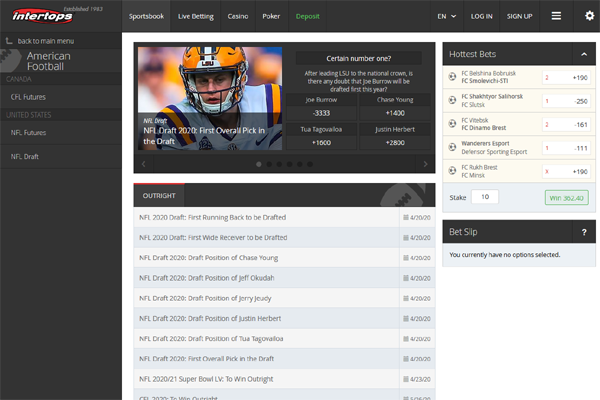
Task: Click soccer ball icon for FC Vitebsk
Action: (x=452, y=124)
